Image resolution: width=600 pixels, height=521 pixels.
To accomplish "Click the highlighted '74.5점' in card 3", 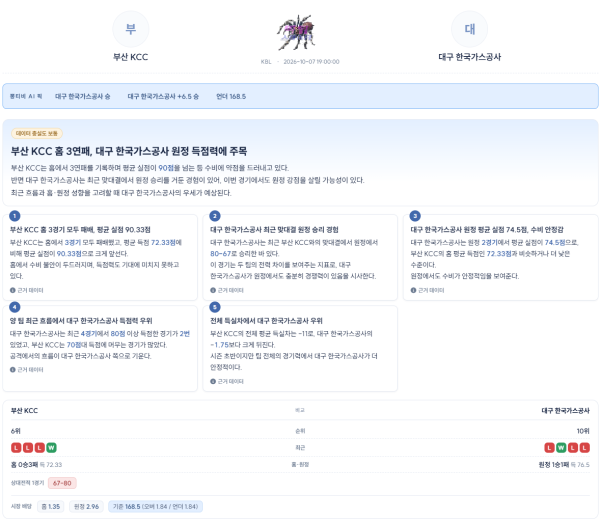I will 555,243.
